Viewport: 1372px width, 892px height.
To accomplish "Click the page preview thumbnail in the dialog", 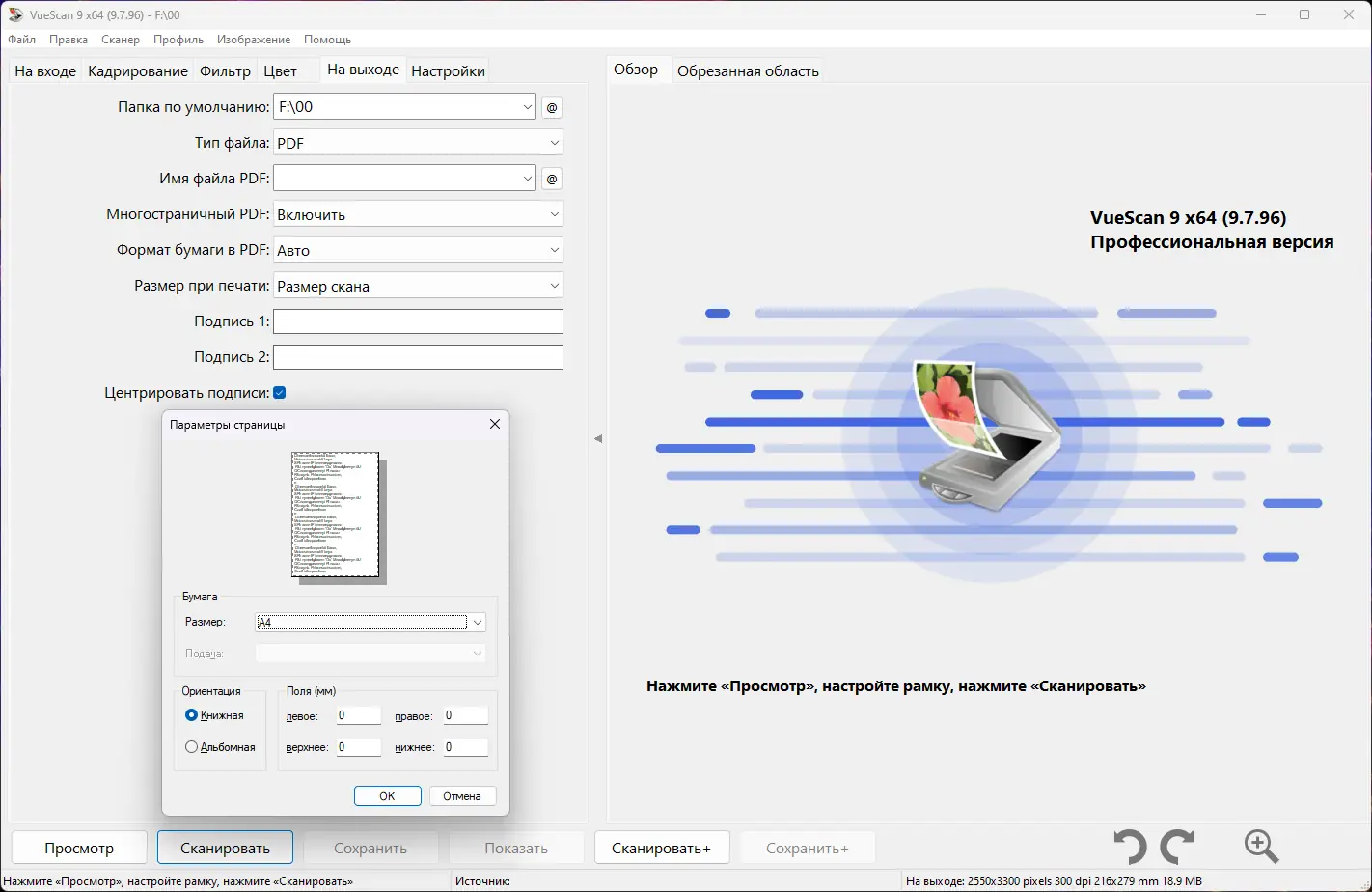I will click(336, 515).
